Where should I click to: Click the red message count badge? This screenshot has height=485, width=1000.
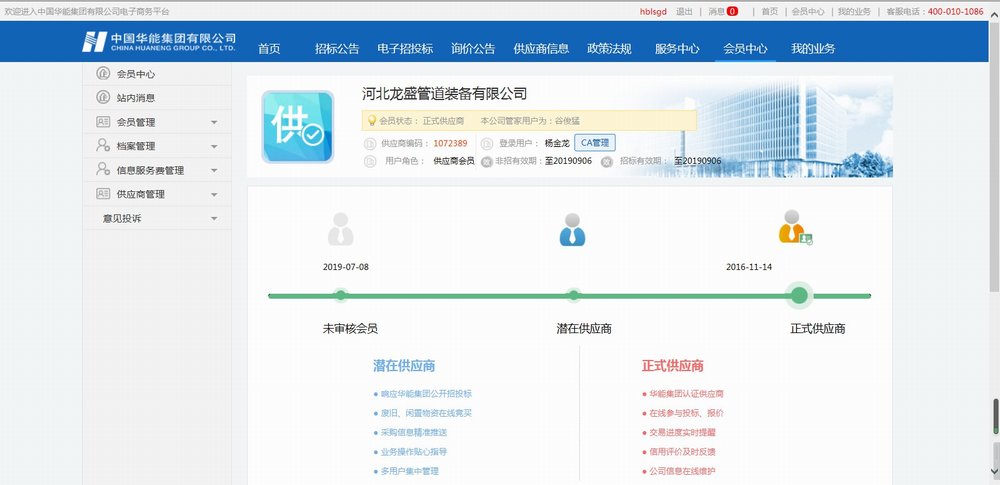[732, 11]
